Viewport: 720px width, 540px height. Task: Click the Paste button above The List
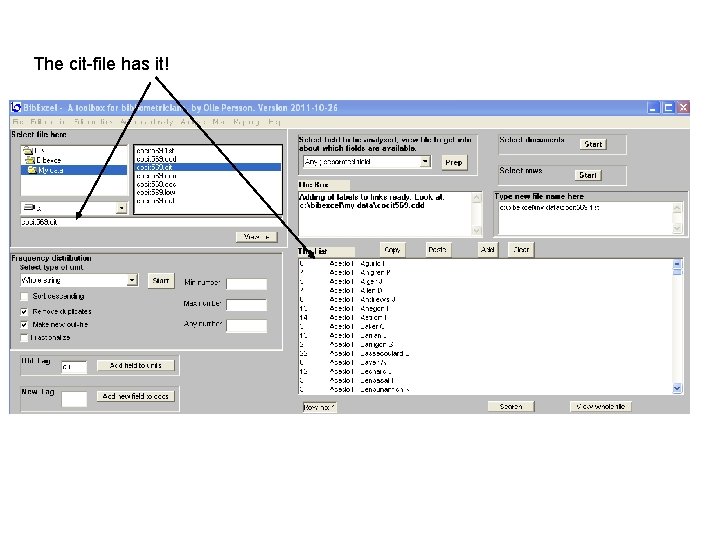point(438,250)
